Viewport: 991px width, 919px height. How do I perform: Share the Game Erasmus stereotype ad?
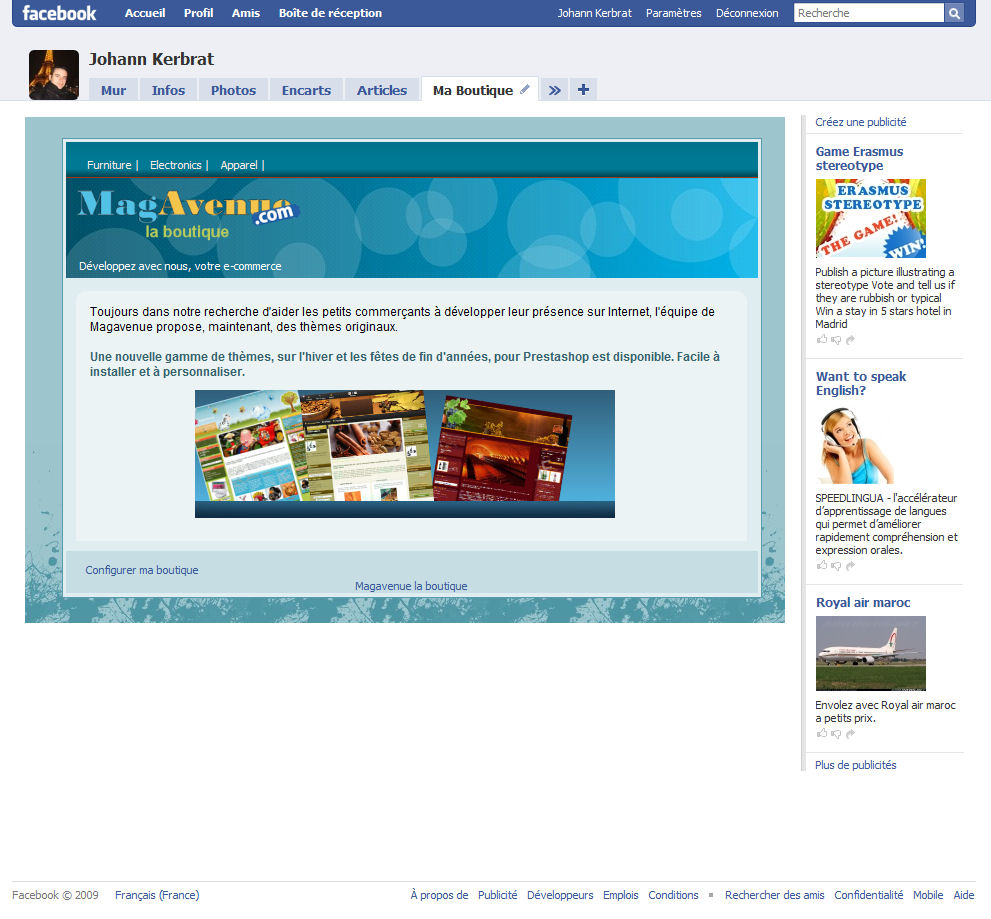[851, 340]
